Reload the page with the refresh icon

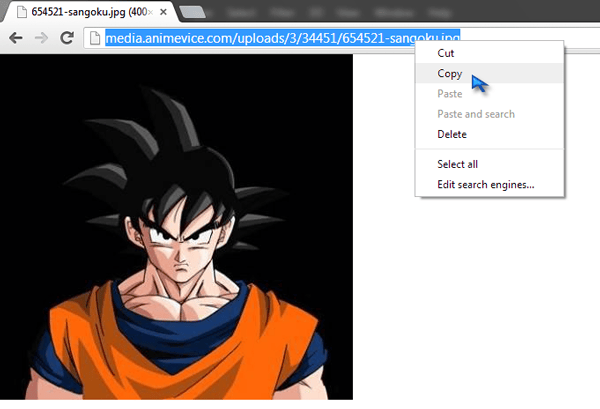tap(67, 37)
